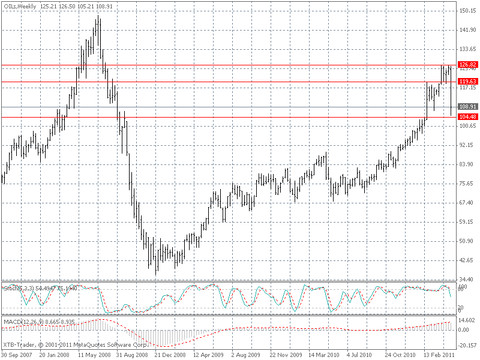The width and height of the screenshot is (480, 360).
Task: Click the '31 Aug 2008' date label
Action: point(132,354)
